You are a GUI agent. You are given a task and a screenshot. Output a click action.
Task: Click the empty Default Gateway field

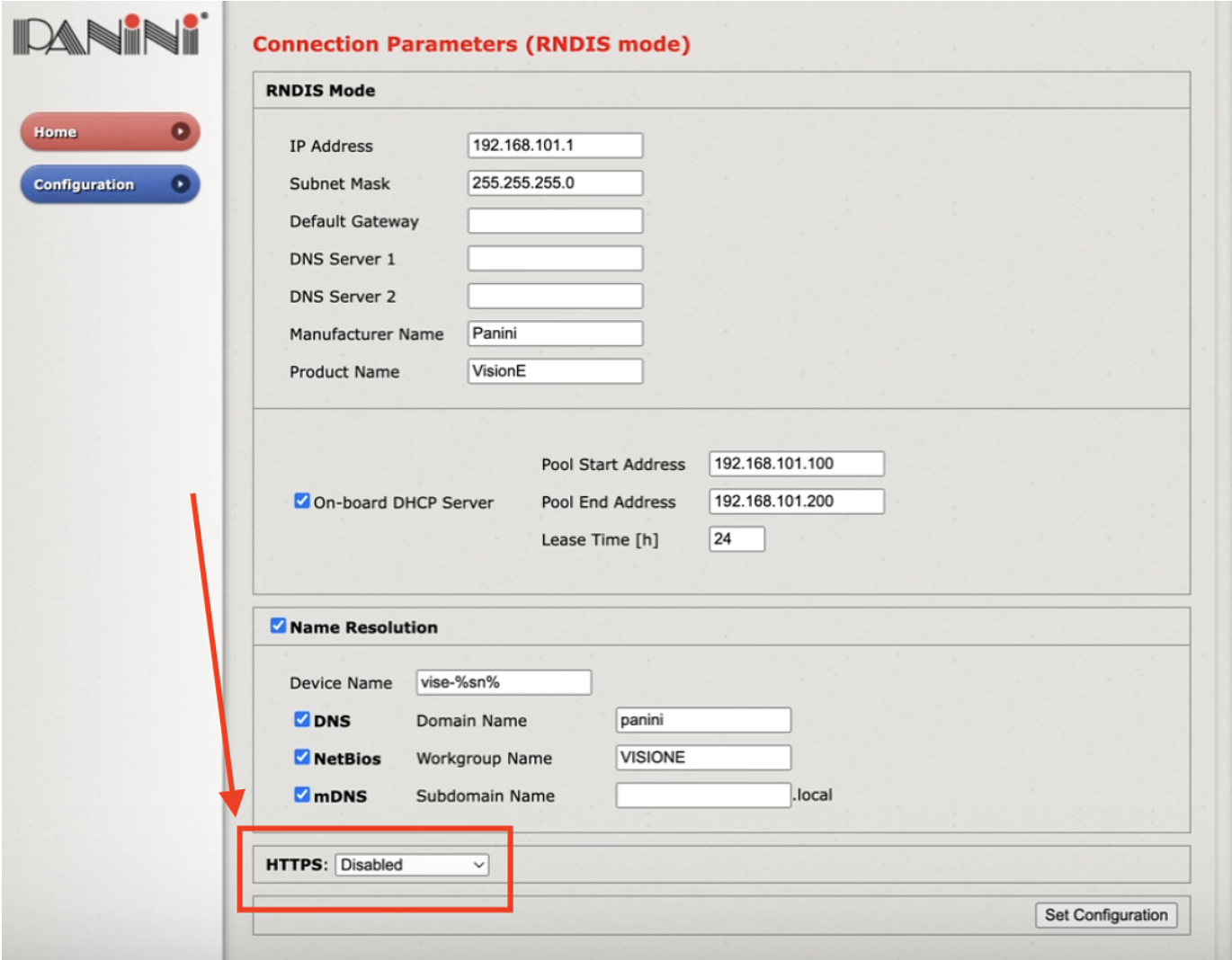(x=555, y=221)
